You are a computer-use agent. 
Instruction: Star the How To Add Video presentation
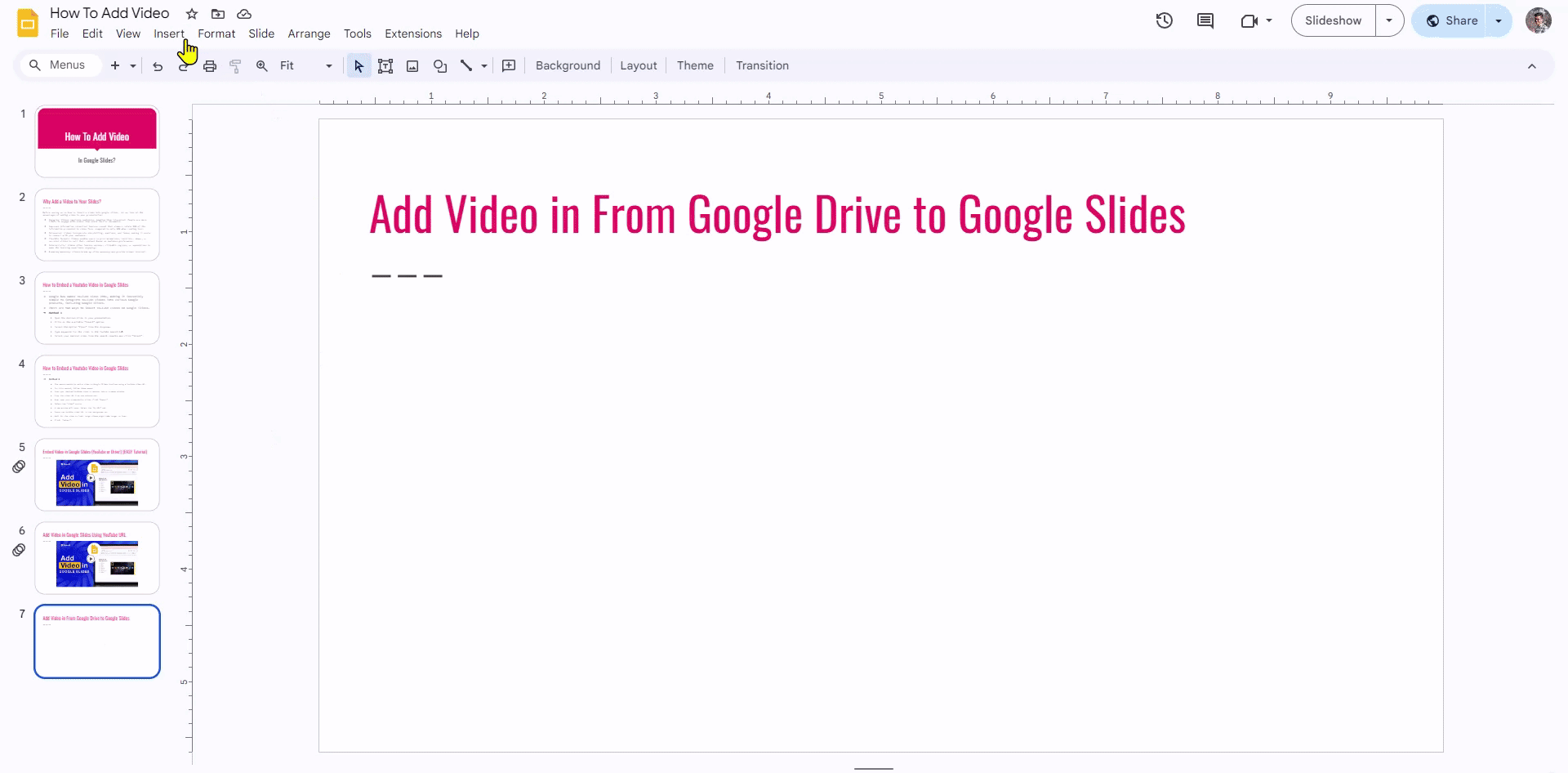tap(192, 14)
